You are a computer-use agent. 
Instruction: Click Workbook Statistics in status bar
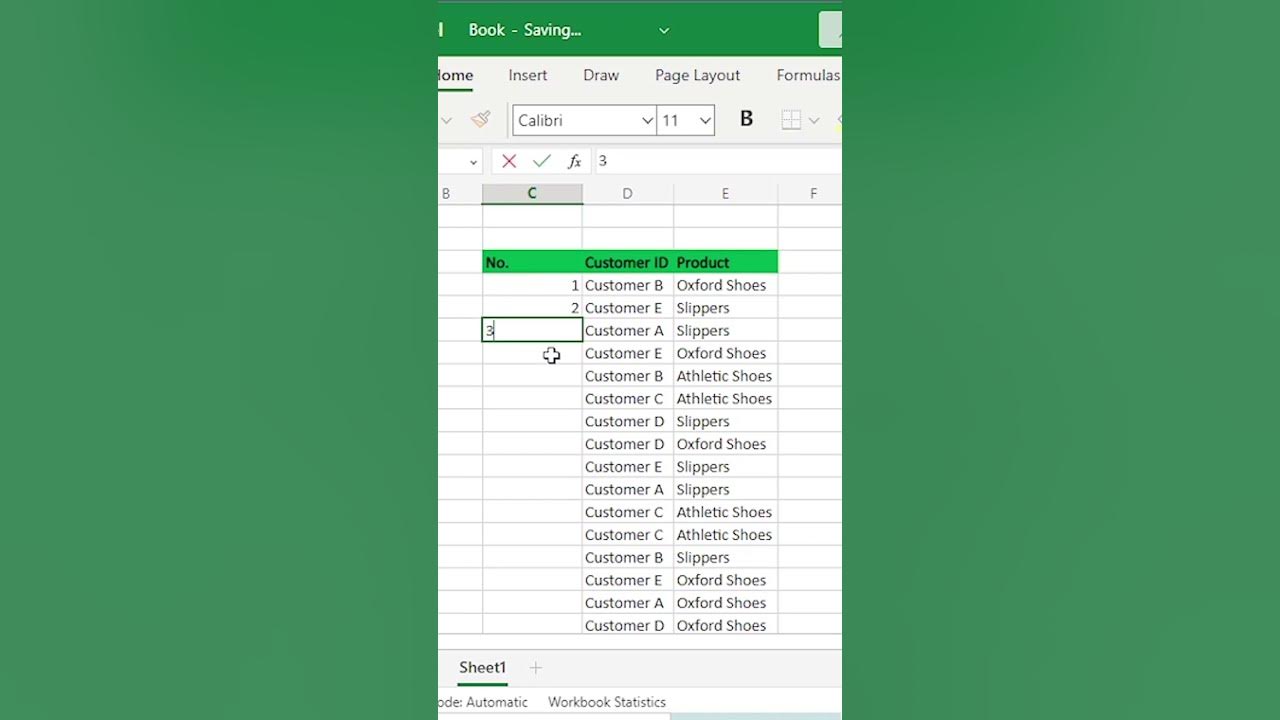point(606,702)
